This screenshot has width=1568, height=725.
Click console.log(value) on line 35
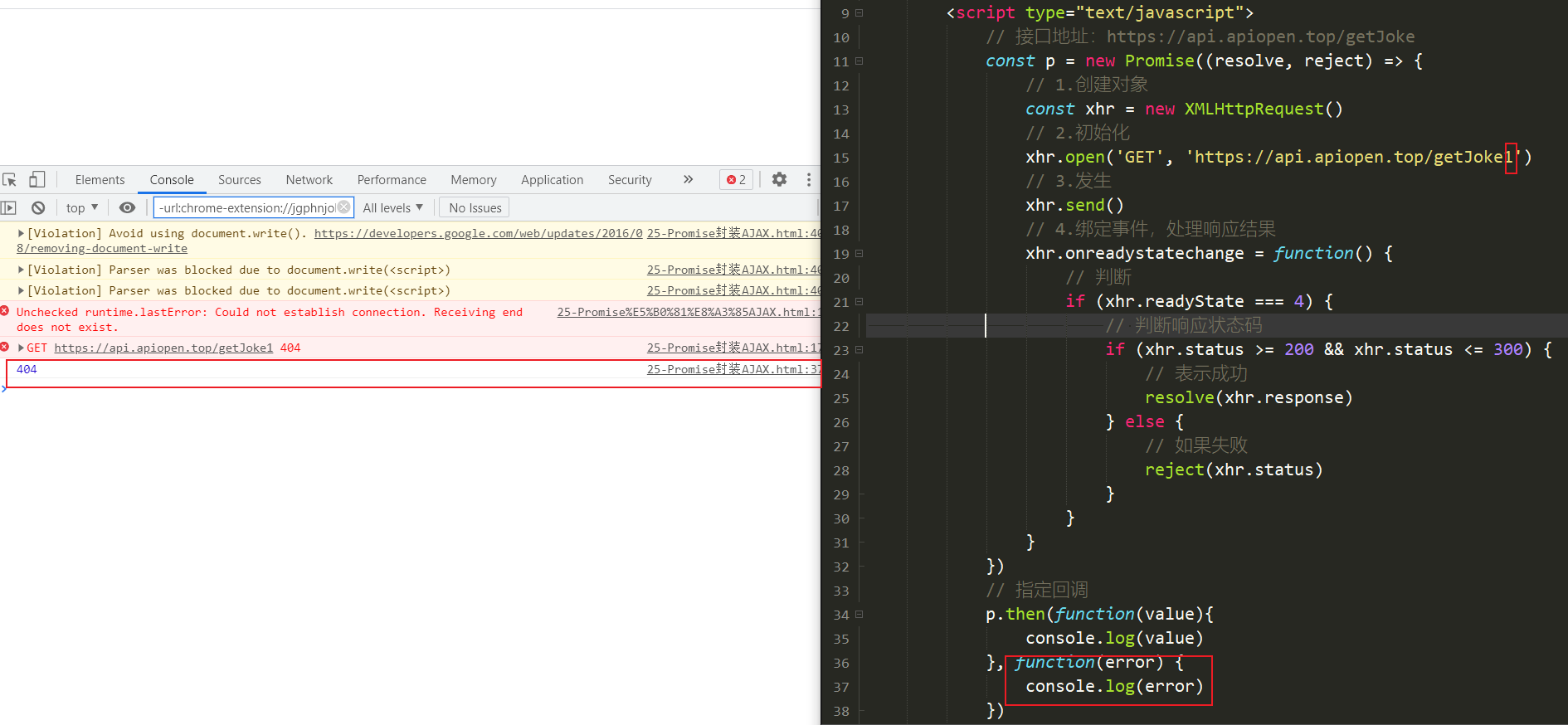[x=1114, y=638]
